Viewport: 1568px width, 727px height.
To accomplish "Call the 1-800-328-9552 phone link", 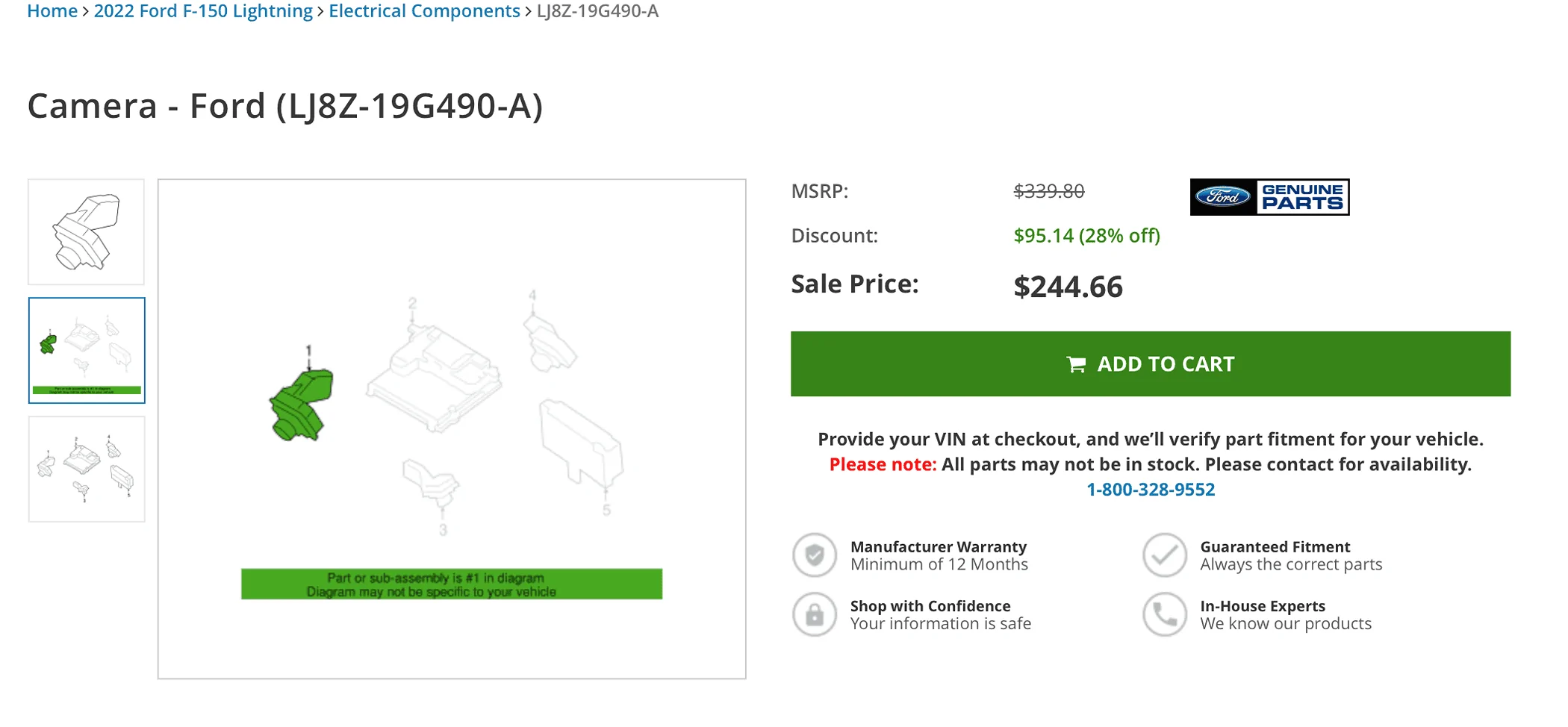I will [x=1150, y=490].
